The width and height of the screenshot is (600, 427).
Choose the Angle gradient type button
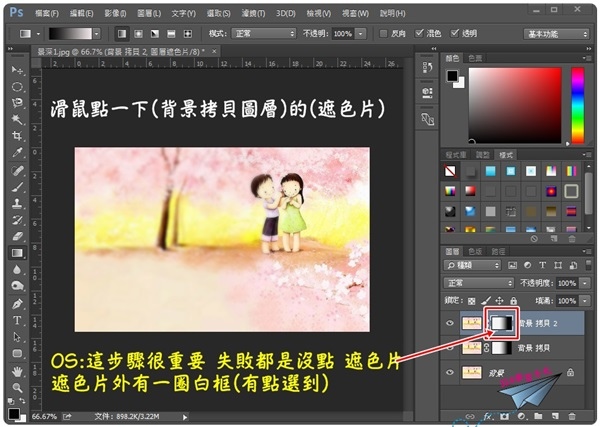pyautogui.click(x=155, y=34)
